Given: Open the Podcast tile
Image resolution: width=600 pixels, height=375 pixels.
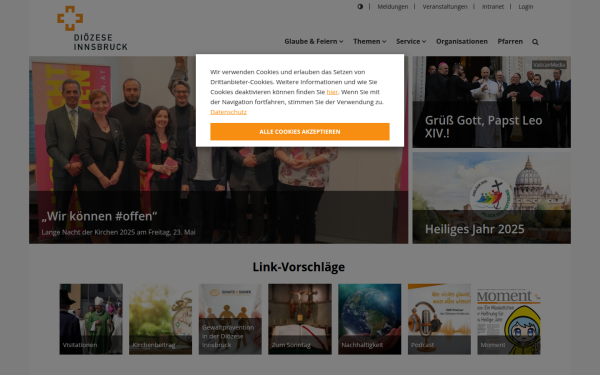Looking at the screenshot, I should [439, 319].
